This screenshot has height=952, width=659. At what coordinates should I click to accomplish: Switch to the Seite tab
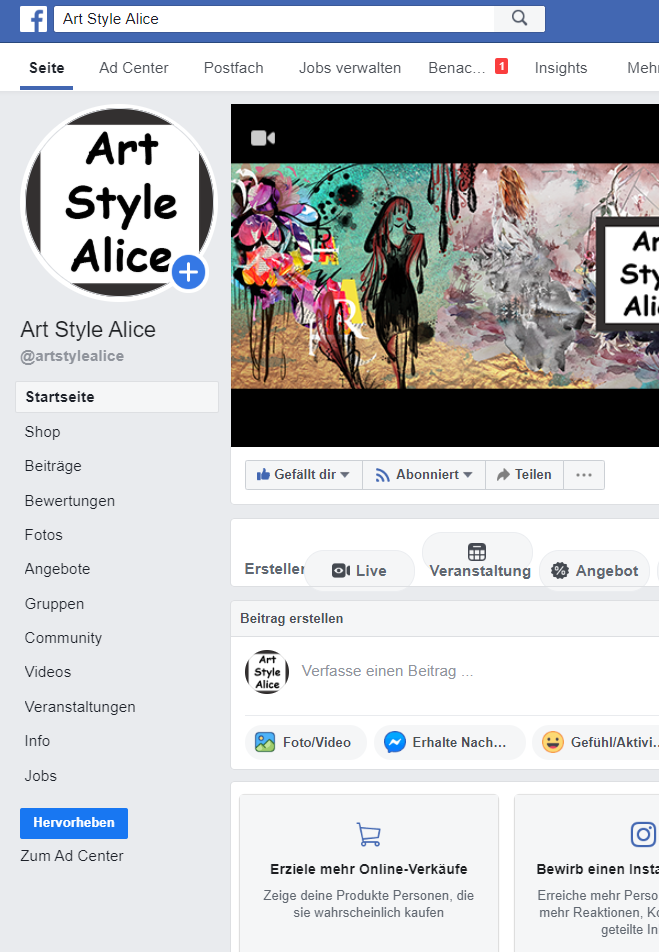point(47,68)
